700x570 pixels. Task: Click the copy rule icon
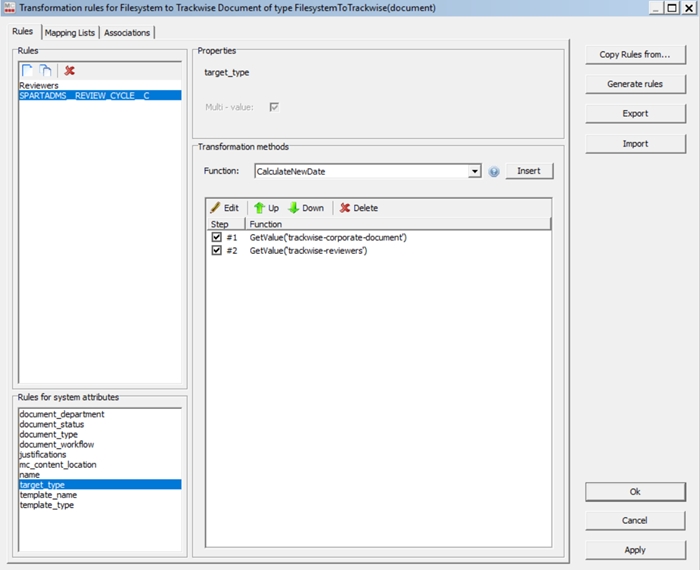[x=46, y=71]
